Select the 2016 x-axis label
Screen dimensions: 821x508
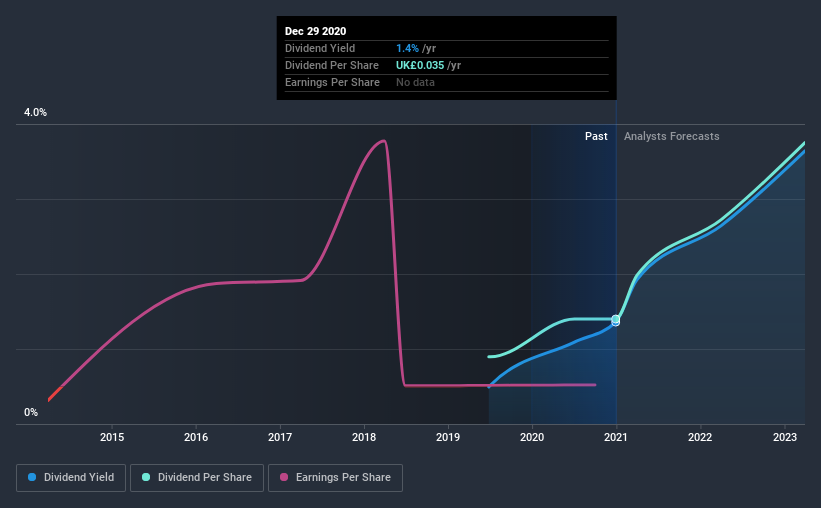[x=196, y=437]
